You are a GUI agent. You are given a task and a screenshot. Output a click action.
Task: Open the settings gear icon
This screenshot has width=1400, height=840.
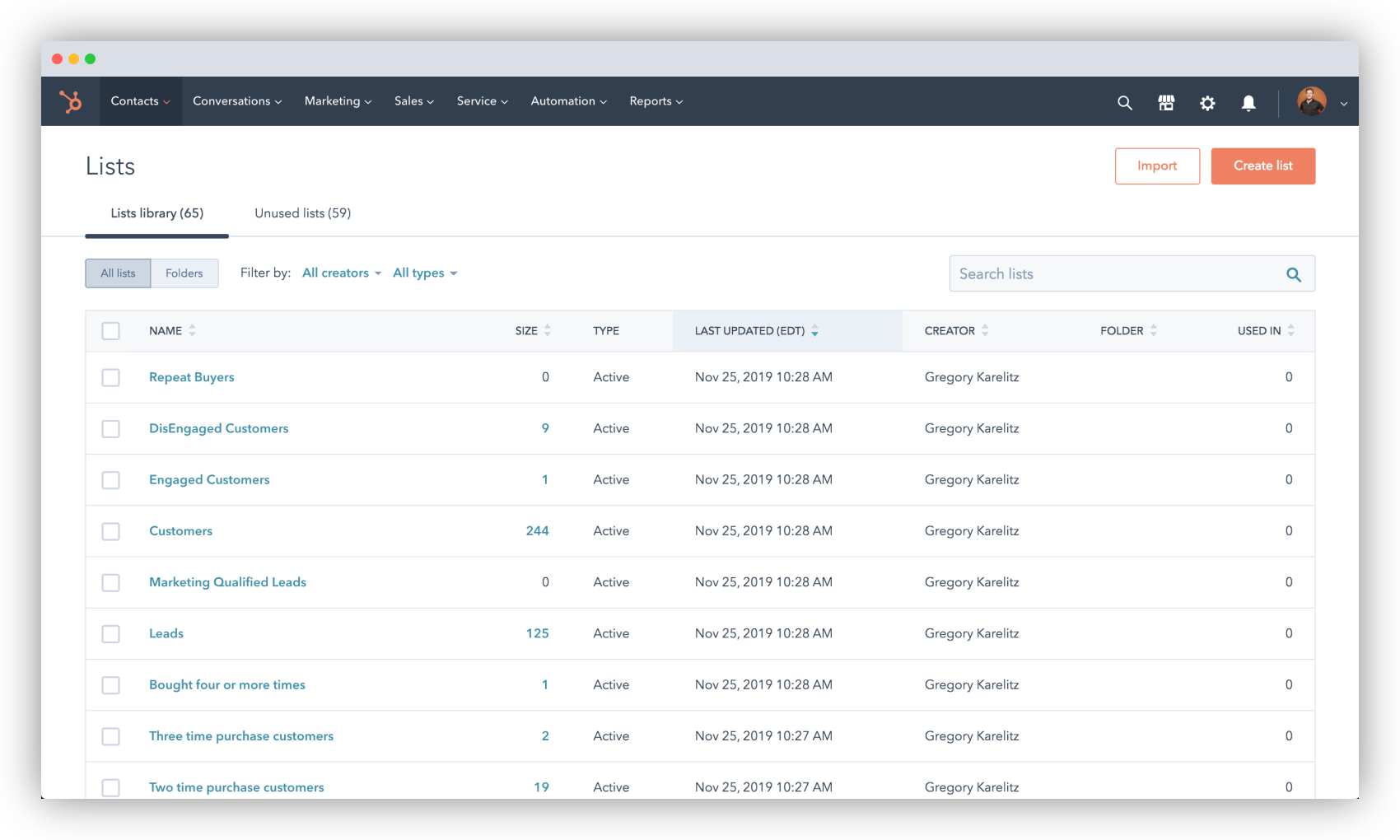coord(1207,102)
